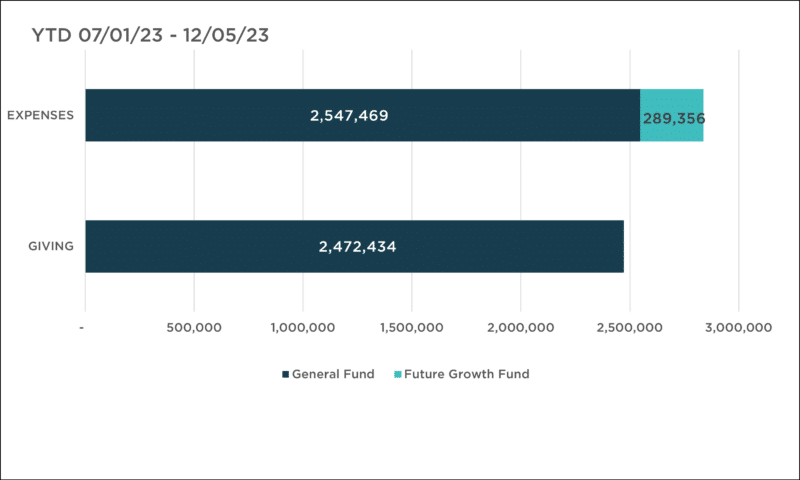Click the 500,000 axis tick label
Image resolution: width=800 pixels, height=480 pixels.
tap(194, 327)
